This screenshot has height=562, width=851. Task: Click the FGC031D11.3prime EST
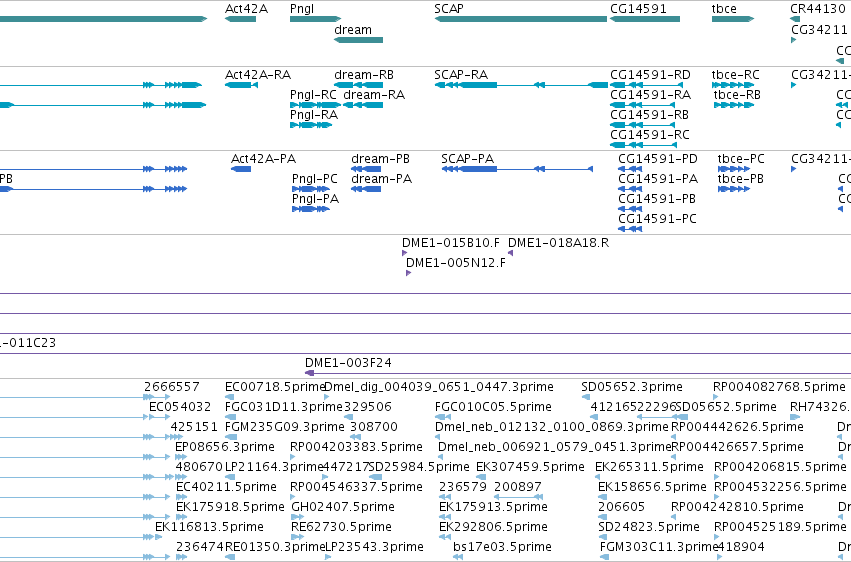click(231, 417)
